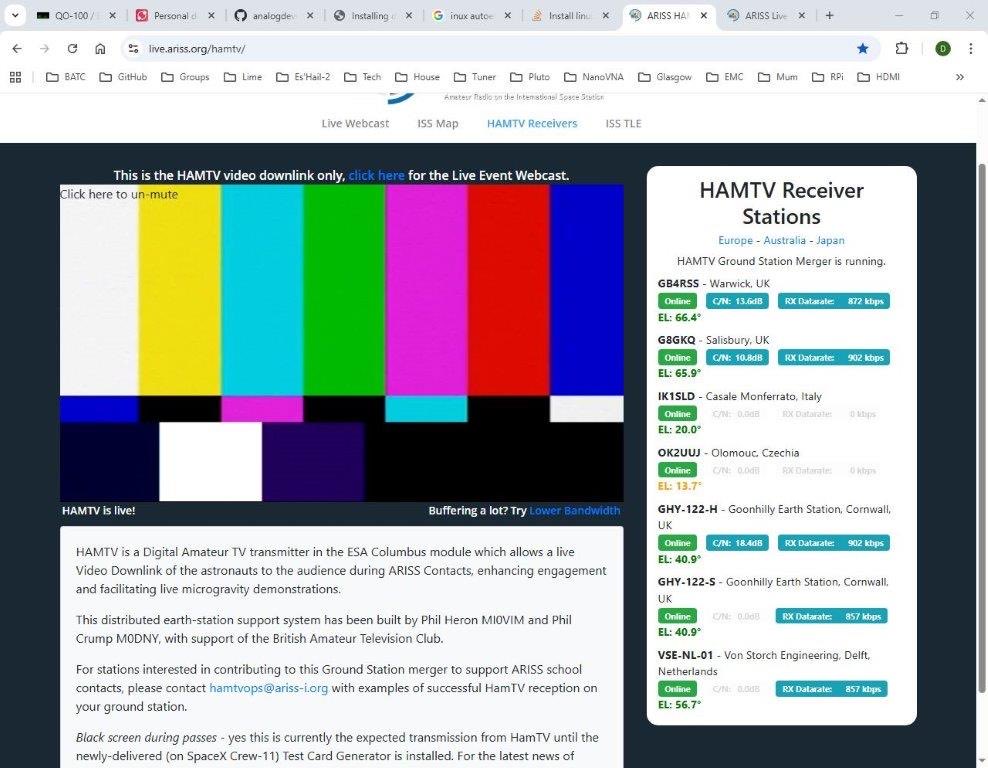The width and height of the screenshot is (988, 768).
Task: Open the Lime bookmark folder
Action: click(x=243, y=77)
